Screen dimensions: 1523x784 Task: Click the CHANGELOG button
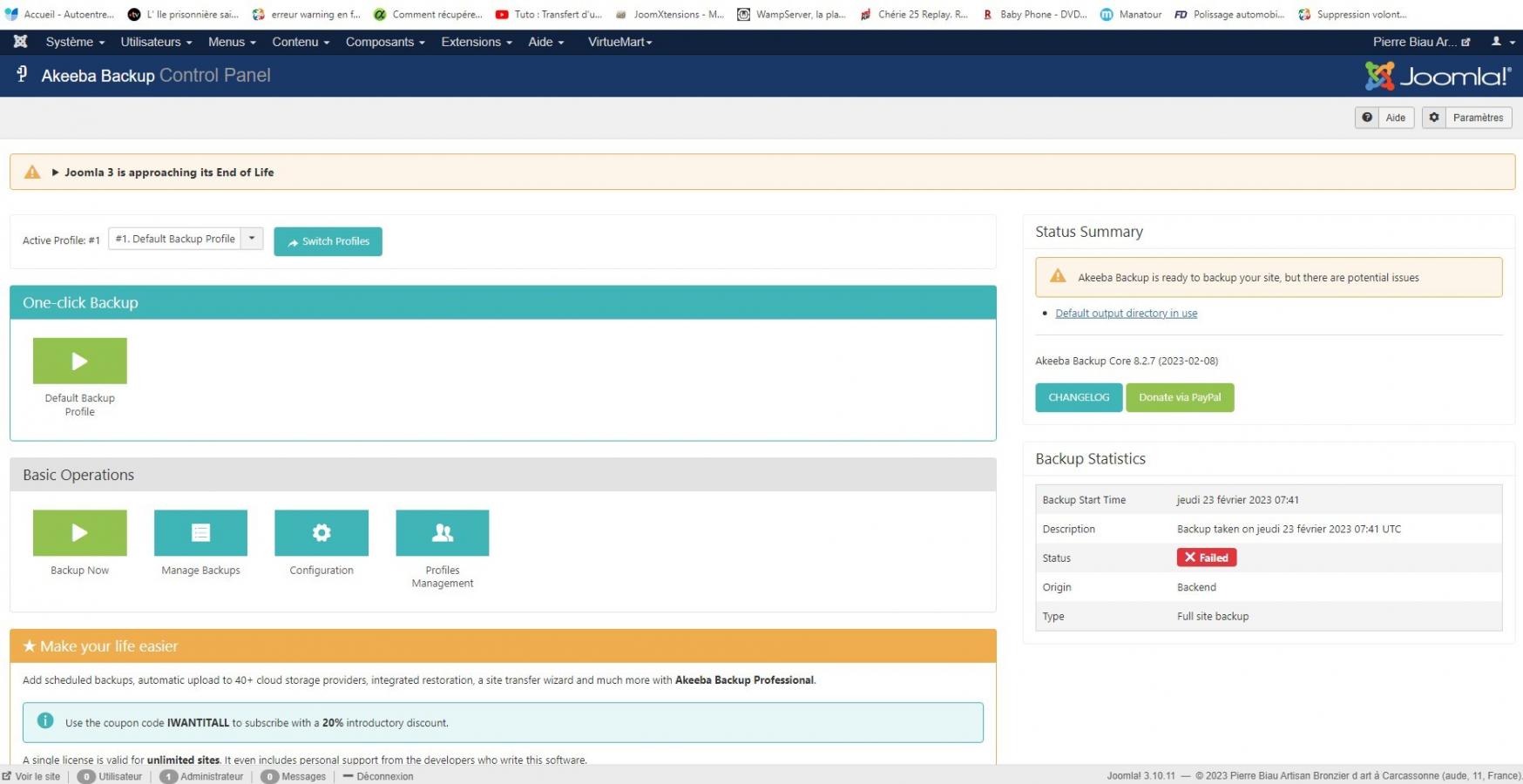point(1079,397)
